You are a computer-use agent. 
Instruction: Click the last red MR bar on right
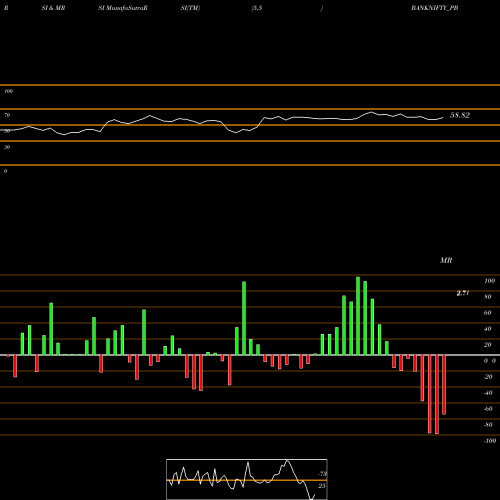[444, 385]
